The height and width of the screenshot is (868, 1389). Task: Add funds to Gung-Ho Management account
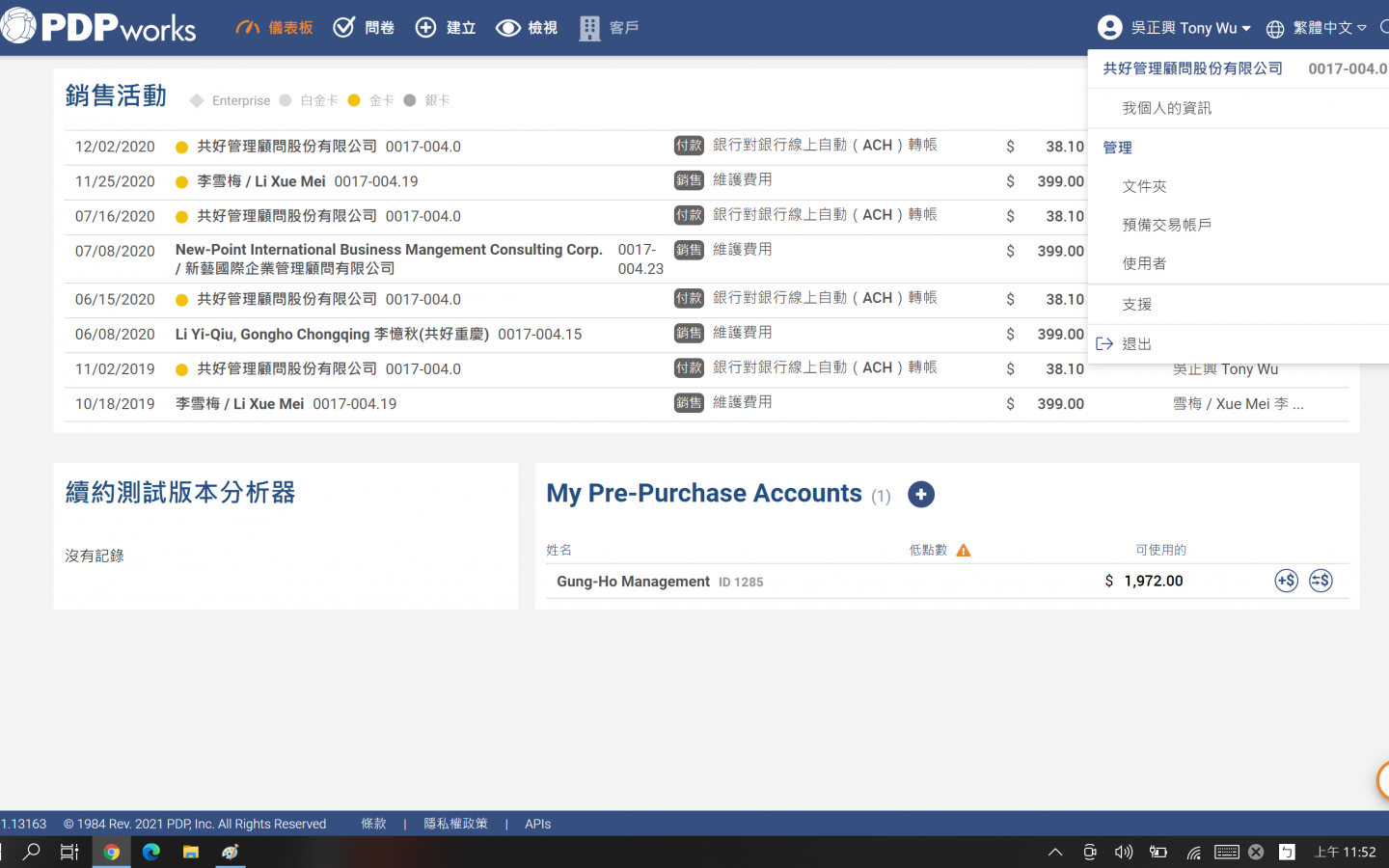pos(1286,581)
